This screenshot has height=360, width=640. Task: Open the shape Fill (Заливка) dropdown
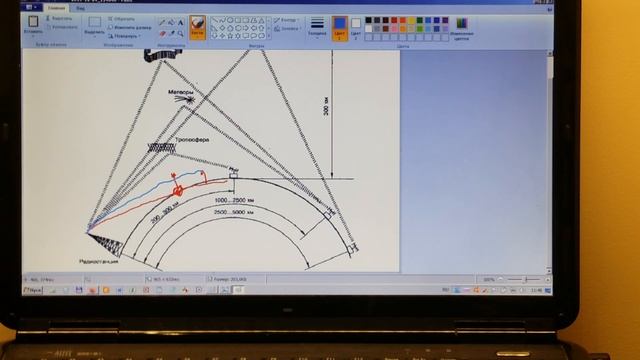point(287,29)
